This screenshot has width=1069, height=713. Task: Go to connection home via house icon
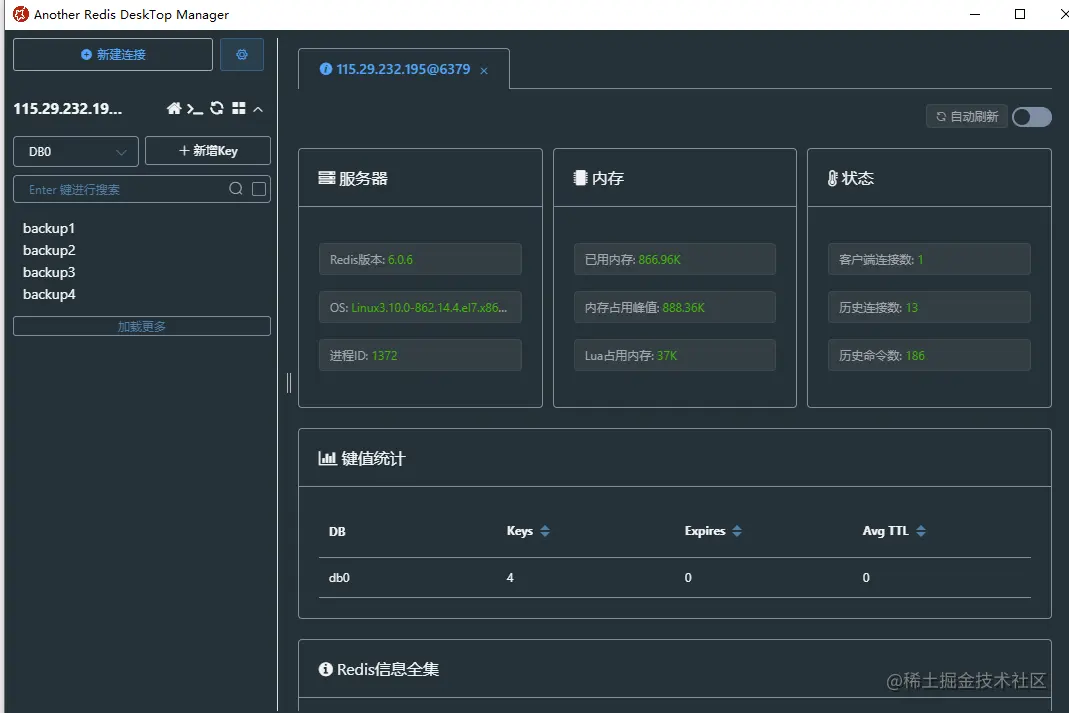click(174, 108)
